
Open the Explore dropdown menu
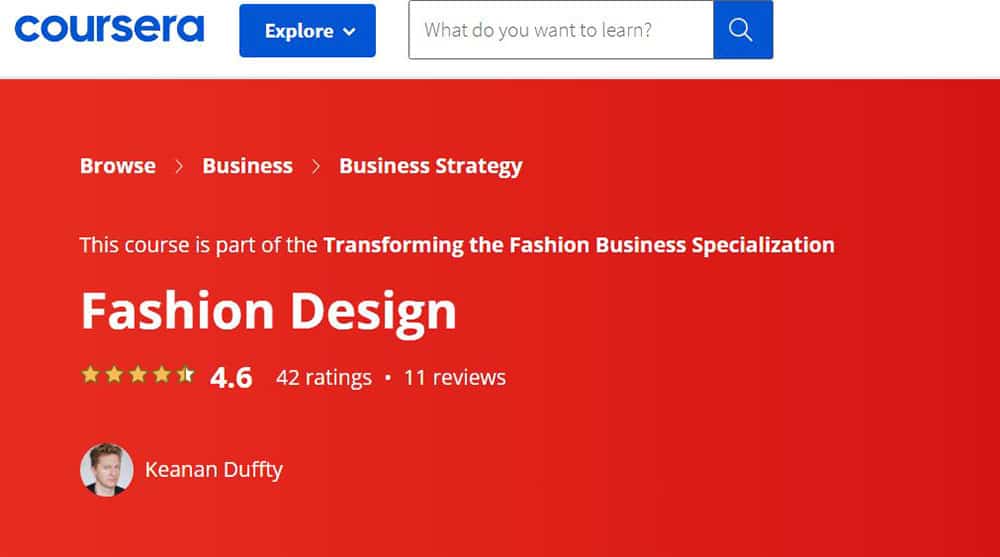point(307,31)
